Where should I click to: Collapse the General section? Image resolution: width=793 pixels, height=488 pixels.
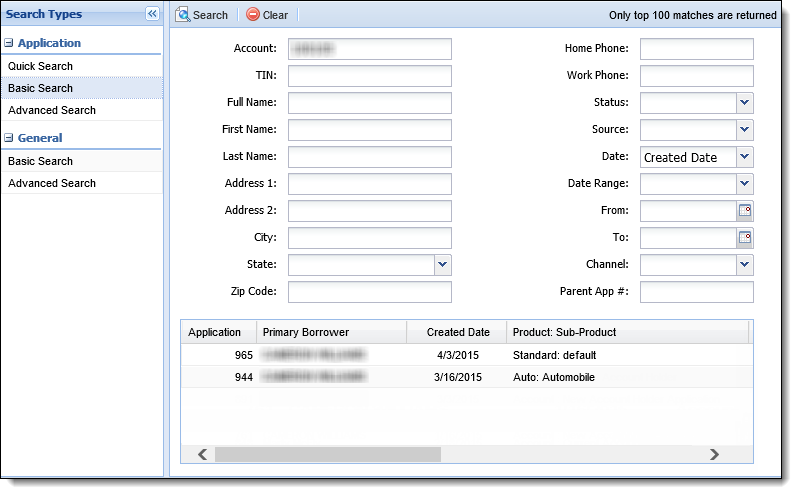coord(9,138)
